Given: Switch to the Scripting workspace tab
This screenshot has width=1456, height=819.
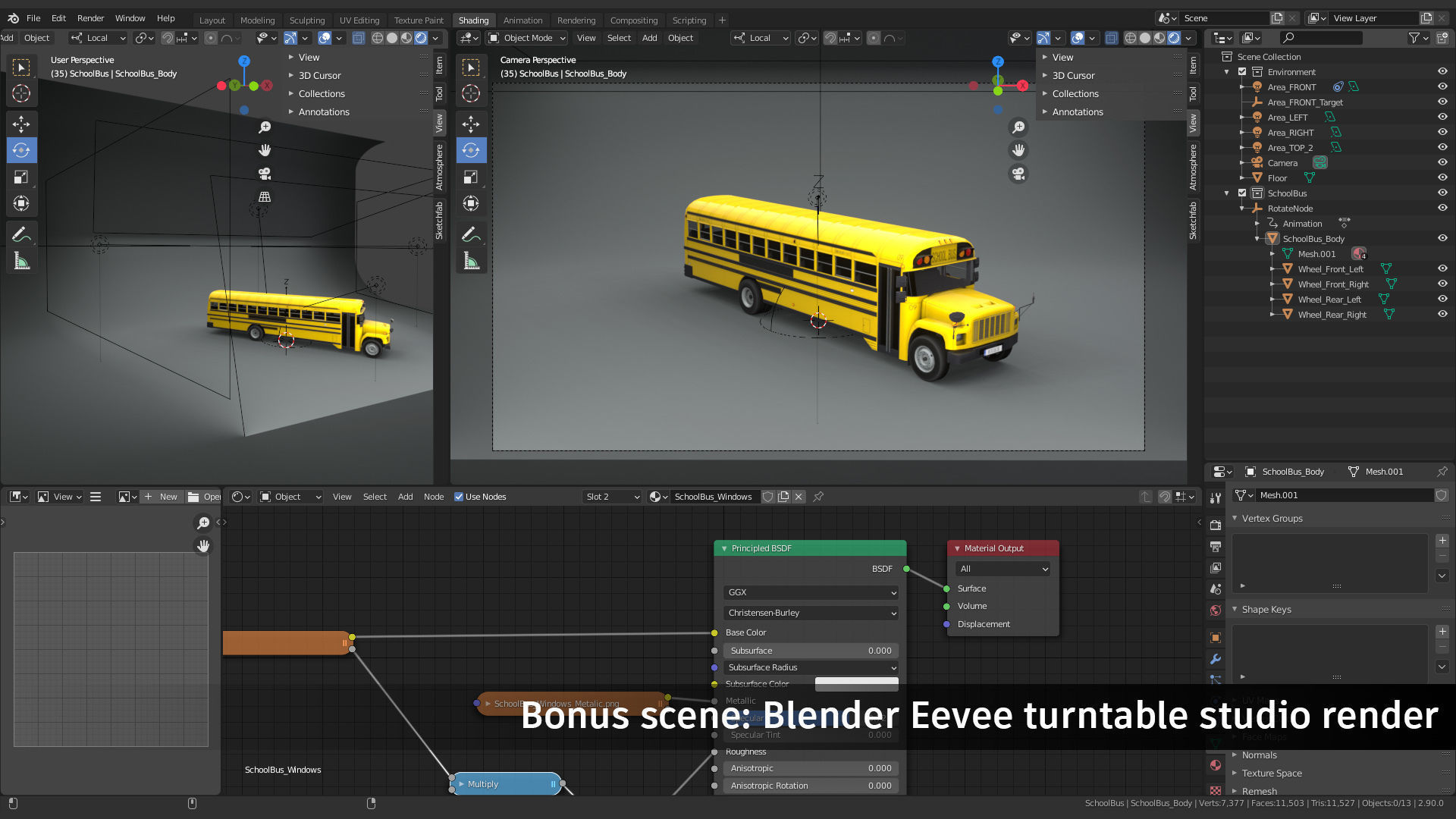Looking at the screenshot, I should coord(689,20).
